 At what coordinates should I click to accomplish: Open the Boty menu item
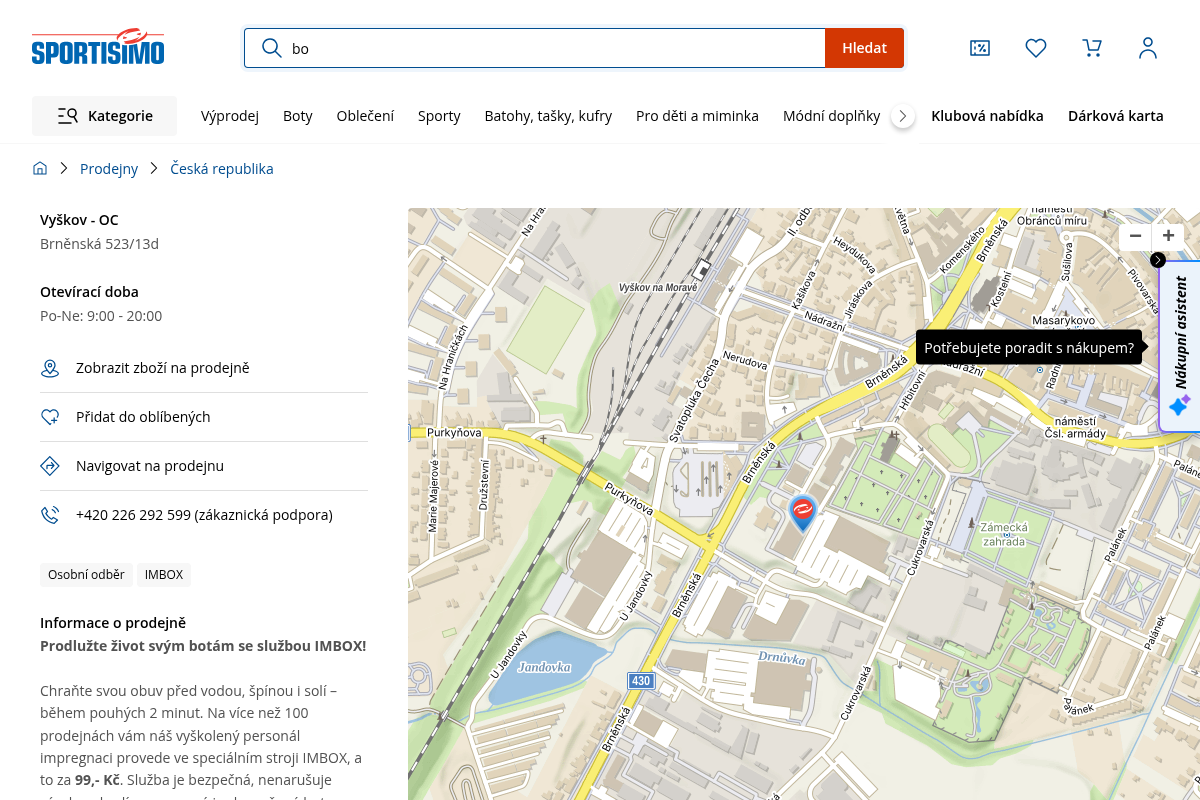click(298, 116)
